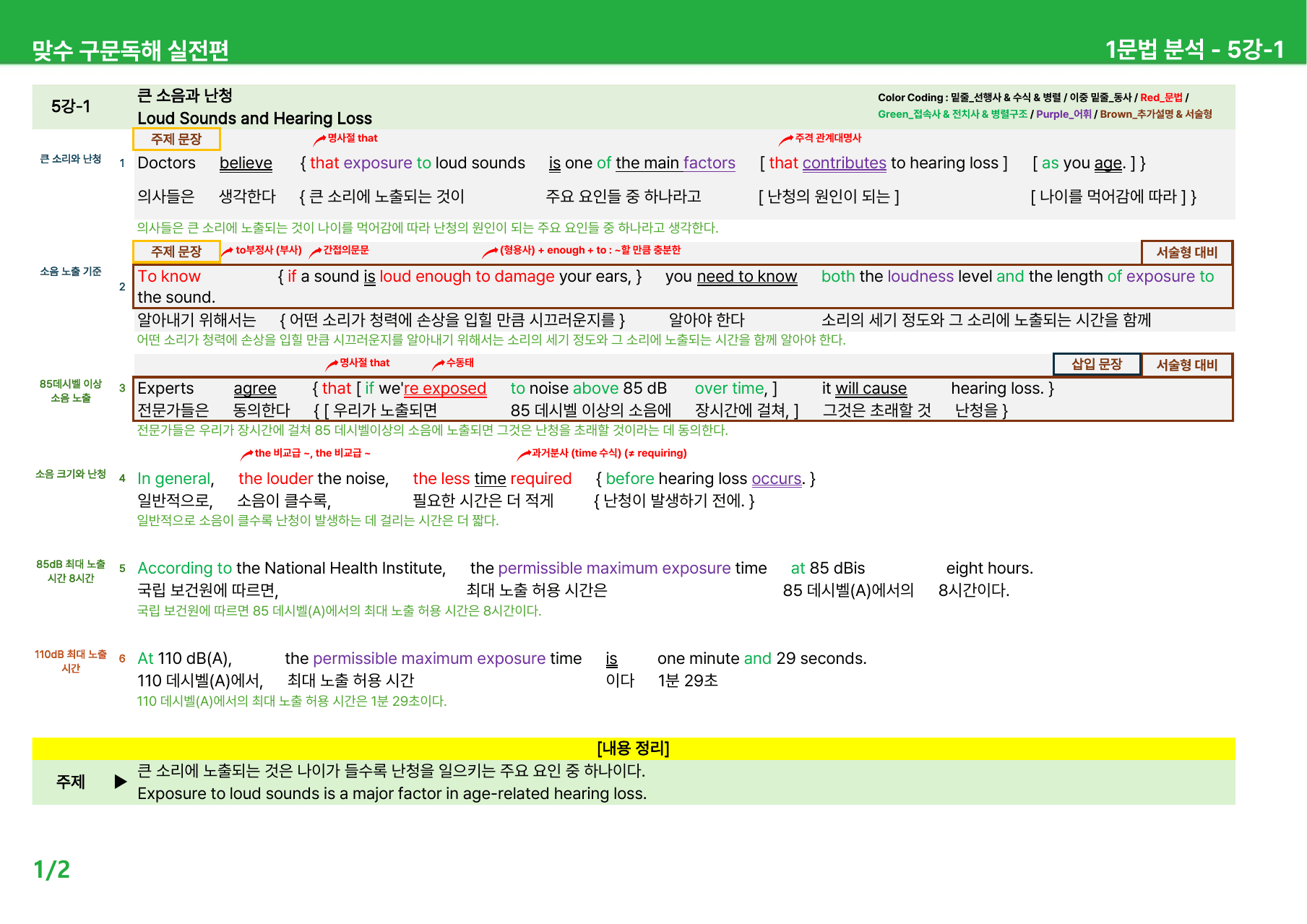
Task: Click the underlined purple word 'occurs'
Action: point(777,479)
